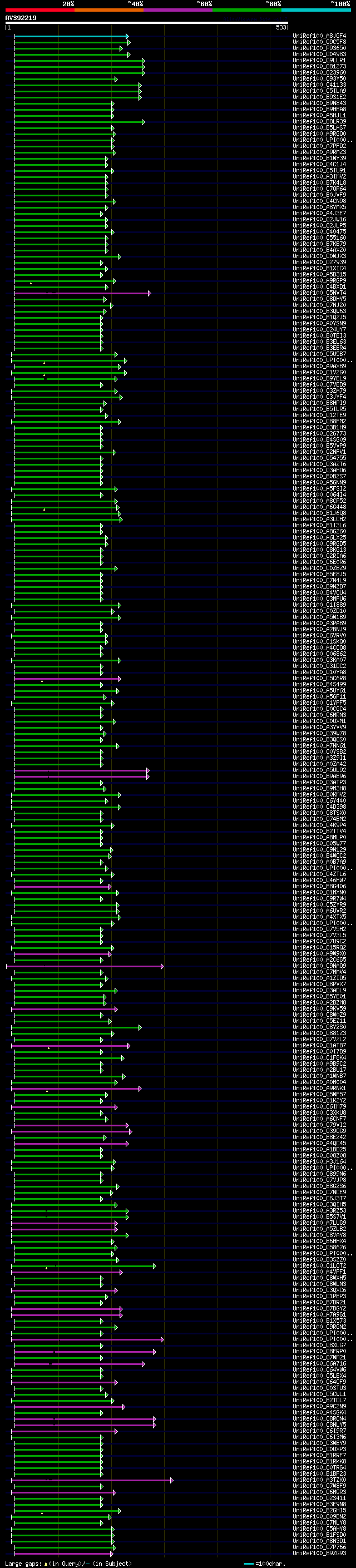Screen dimensions: 356x1568
Task: Click label UniRef100_B9ZG93
Action: (x=319, y=1554)
